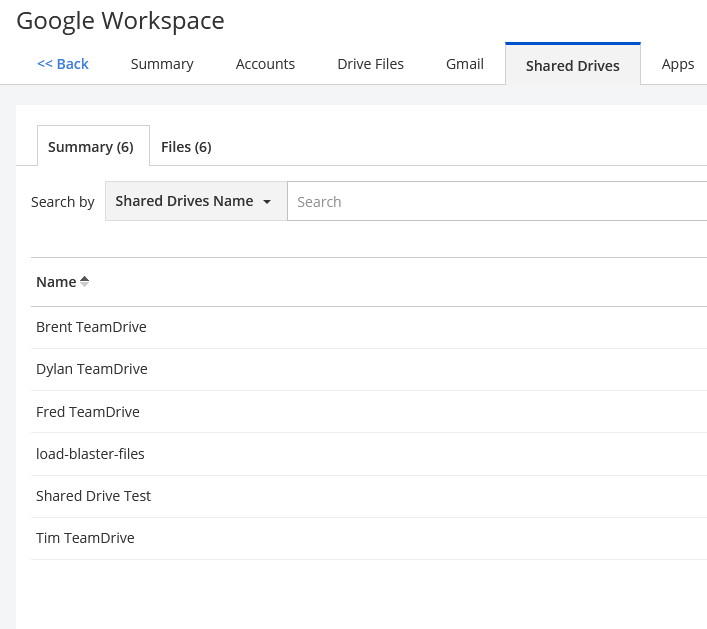Open the Apps tab

(x=678, y=64)
